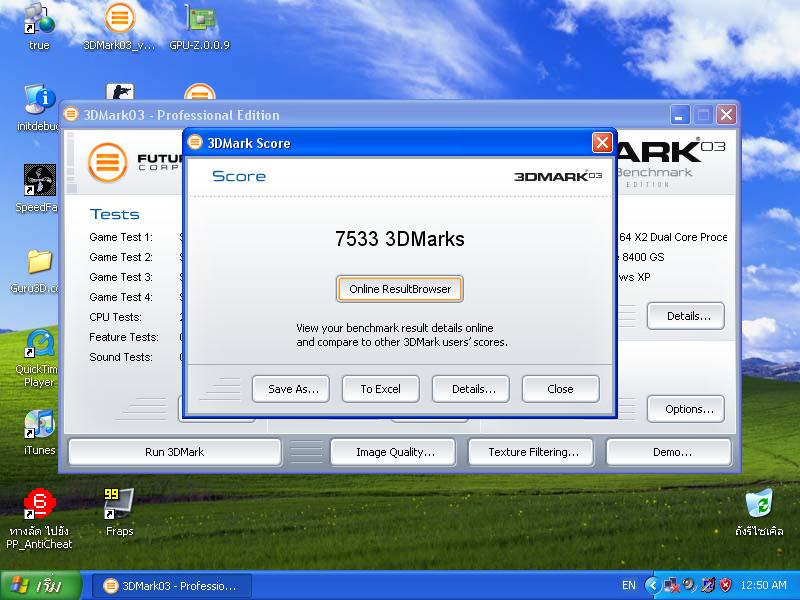Screen dimensions: 800x600
Task: Click the EN language indicator
Action: point(629,585)
